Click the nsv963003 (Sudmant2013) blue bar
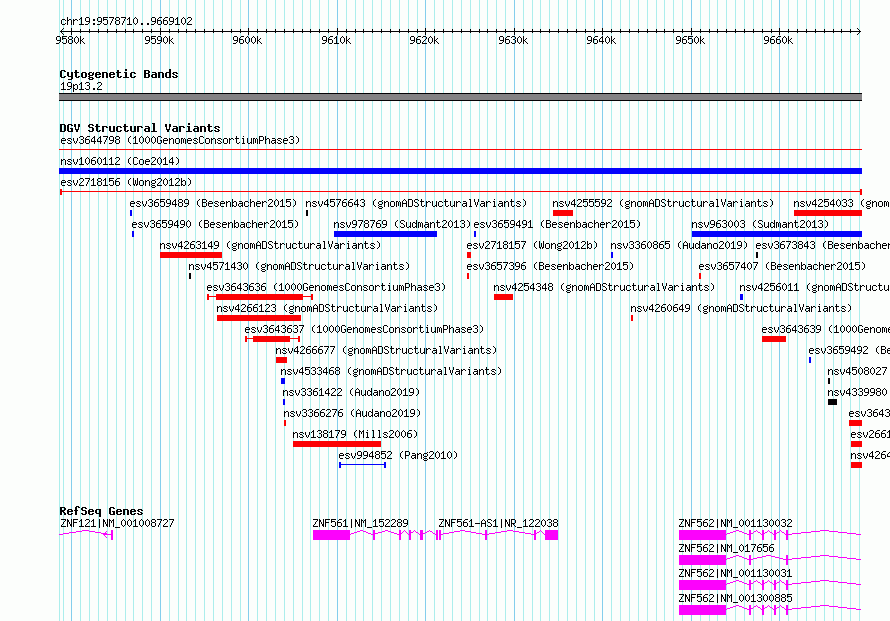Viewport: 890px width, 621px height. click(776, 234)
